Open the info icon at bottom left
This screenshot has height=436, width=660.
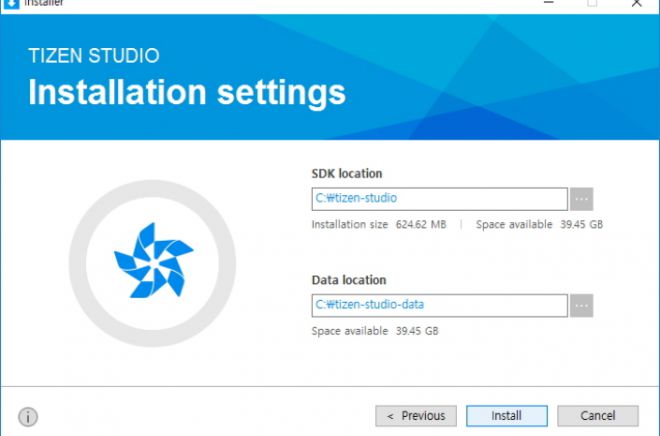pos(28,417)
